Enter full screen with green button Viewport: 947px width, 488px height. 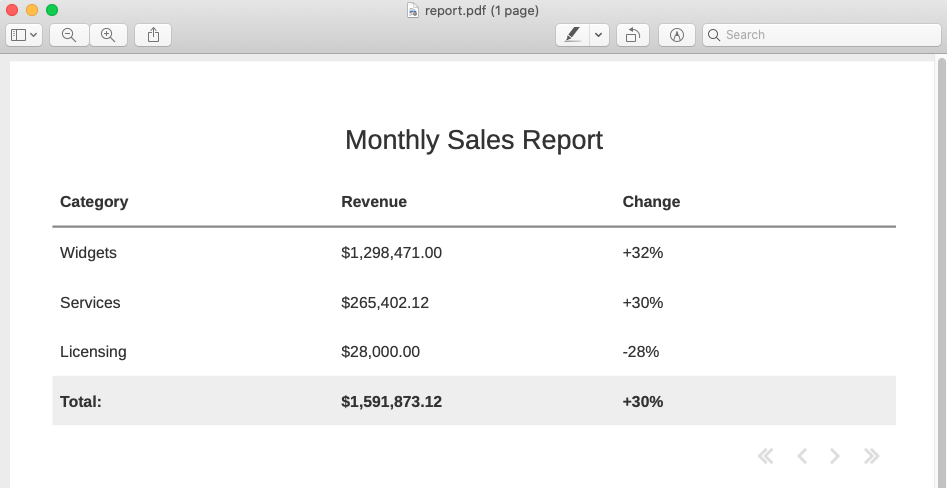point(52,10)
